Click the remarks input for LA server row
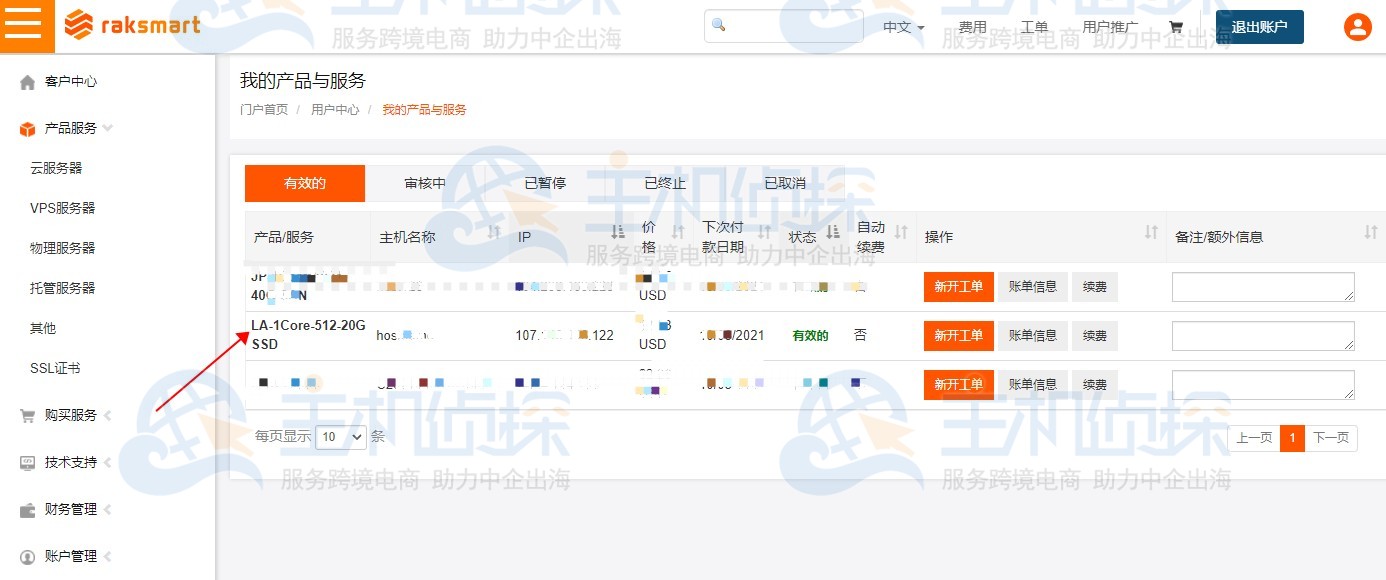The width and height of the screenshot is (1386, 580). coord(1262,336)
